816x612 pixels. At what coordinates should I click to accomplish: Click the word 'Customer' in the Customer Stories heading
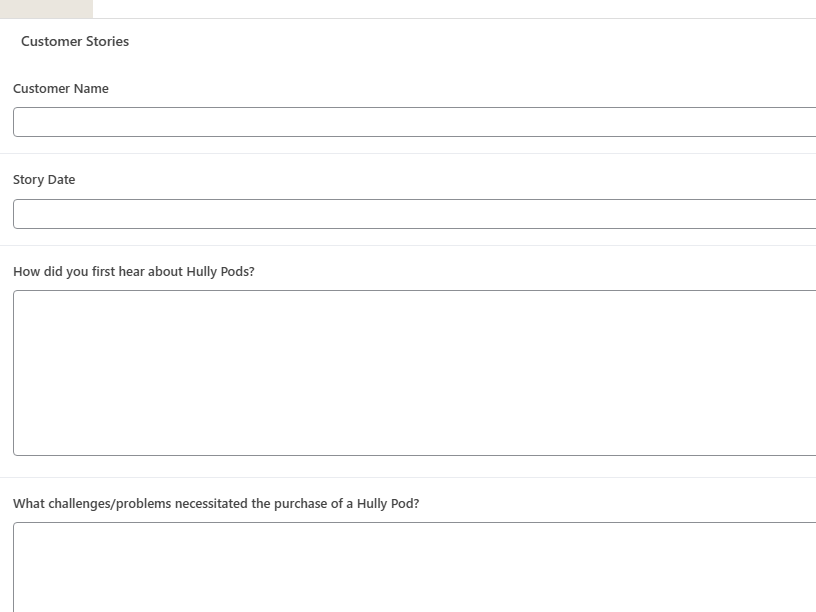point(52,41)
